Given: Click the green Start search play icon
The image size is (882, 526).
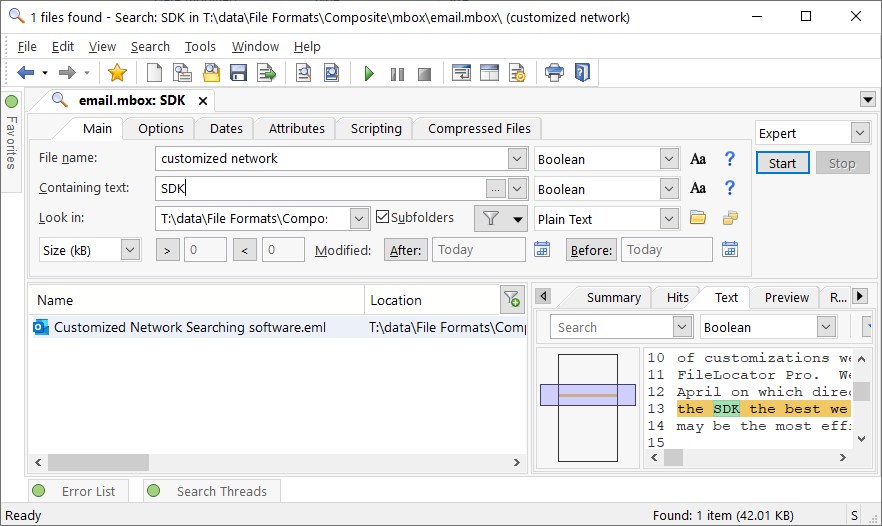Looking at the screenshot, I should click(369, 73).
